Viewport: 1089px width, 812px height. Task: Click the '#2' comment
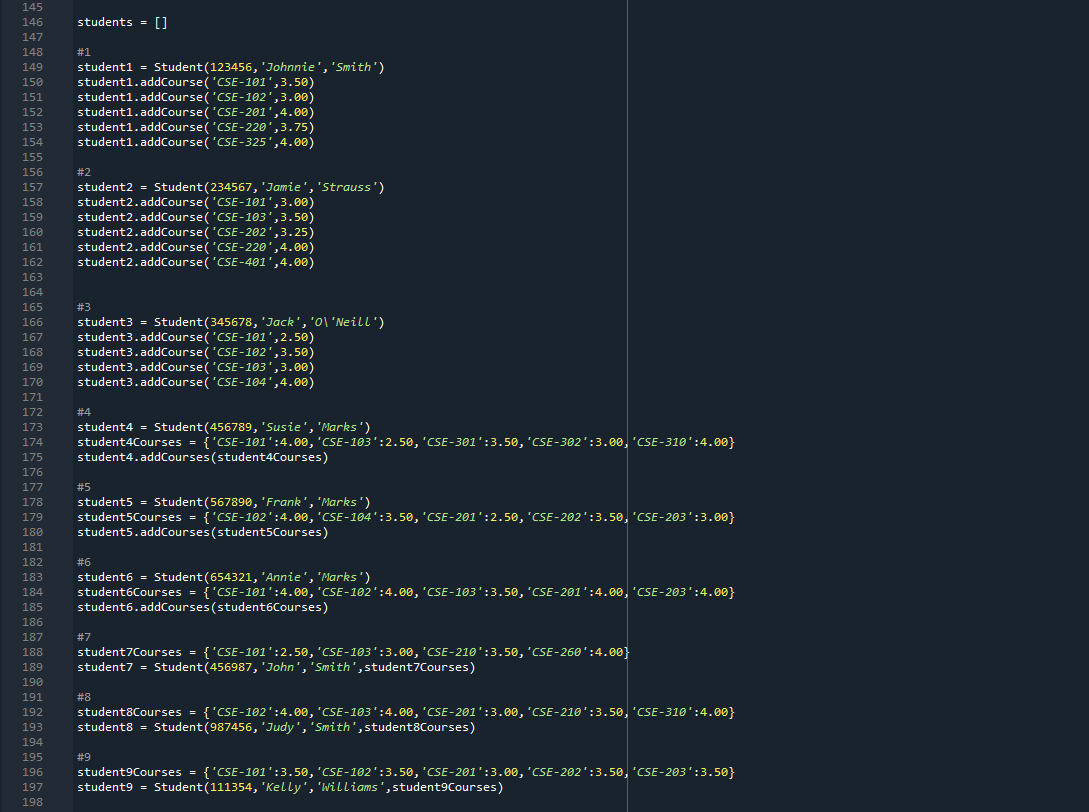[84, 172]
